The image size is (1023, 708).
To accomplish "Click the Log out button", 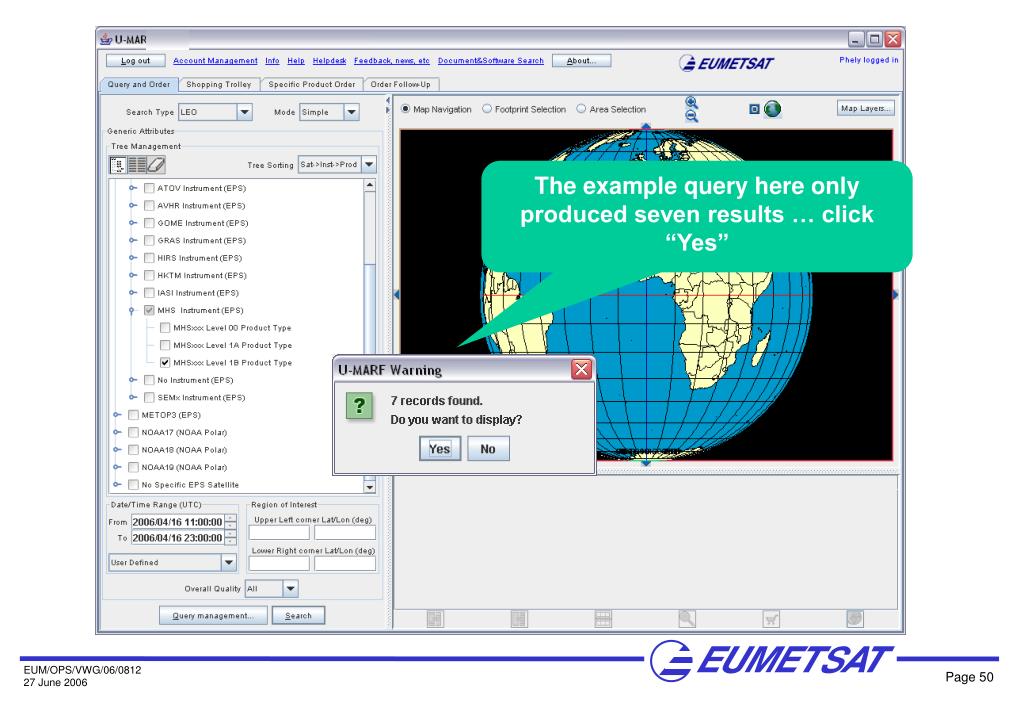I will coord(136,61).
